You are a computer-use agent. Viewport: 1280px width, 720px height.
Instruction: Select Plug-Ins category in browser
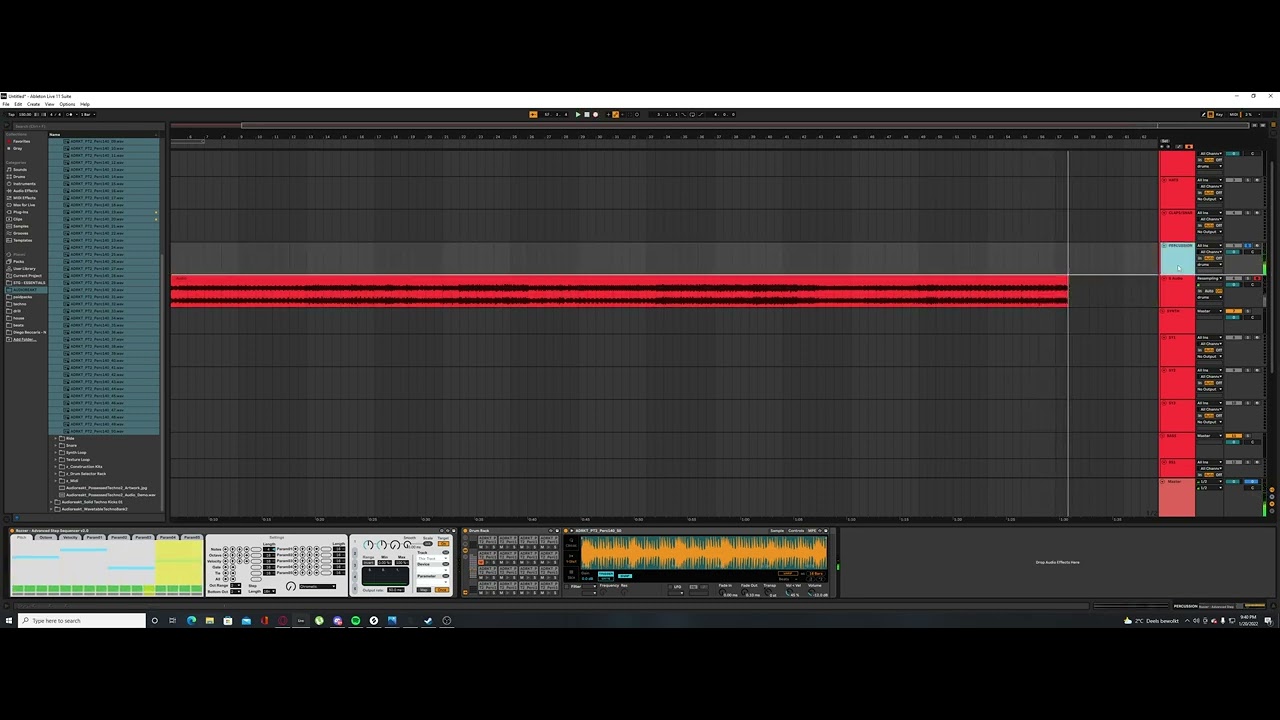[20, 212]
